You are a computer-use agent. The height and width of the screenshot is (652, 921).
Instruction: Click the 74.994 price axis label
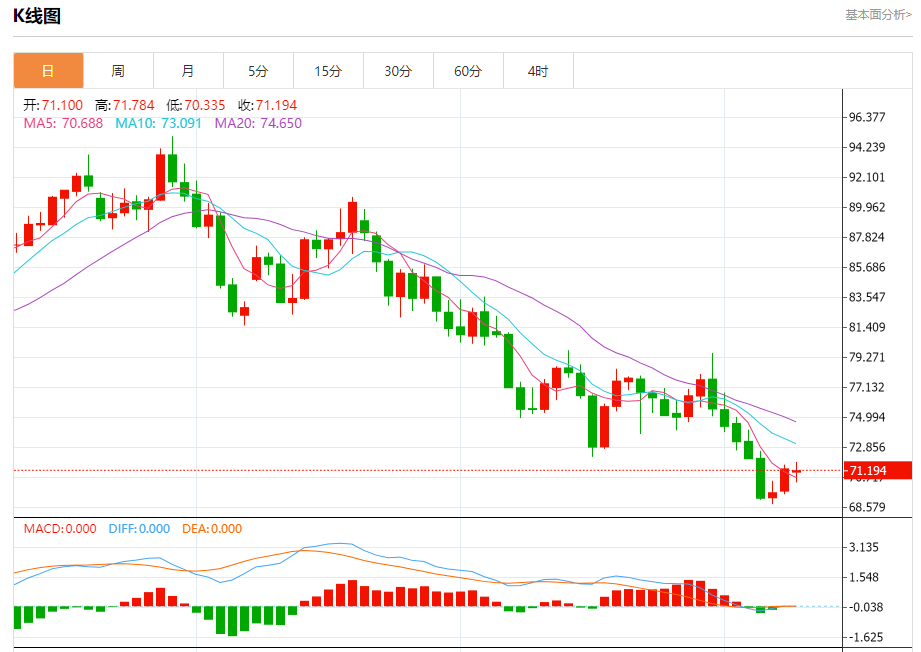(867, 416)
